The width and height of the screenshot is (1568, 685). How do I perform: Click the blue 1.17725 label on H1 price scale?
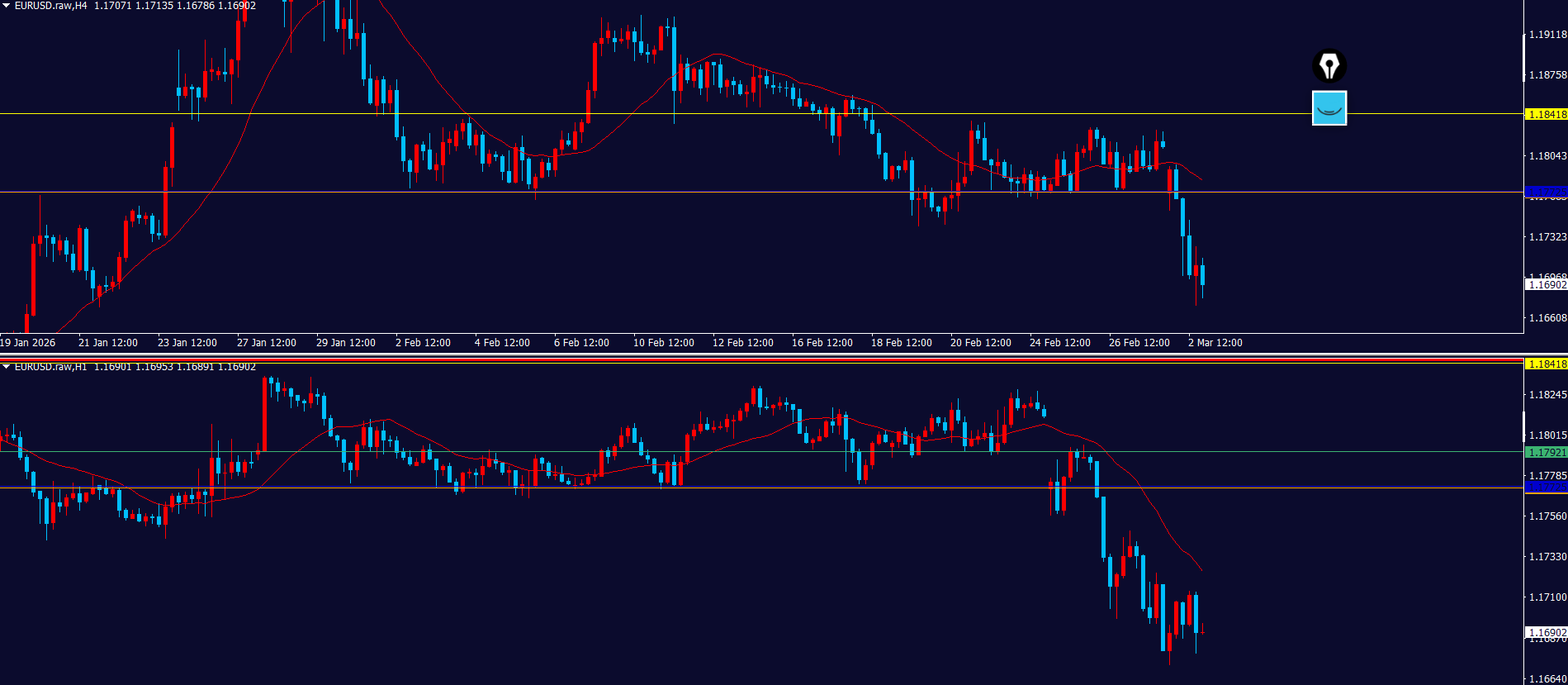tap(1546, 488)
